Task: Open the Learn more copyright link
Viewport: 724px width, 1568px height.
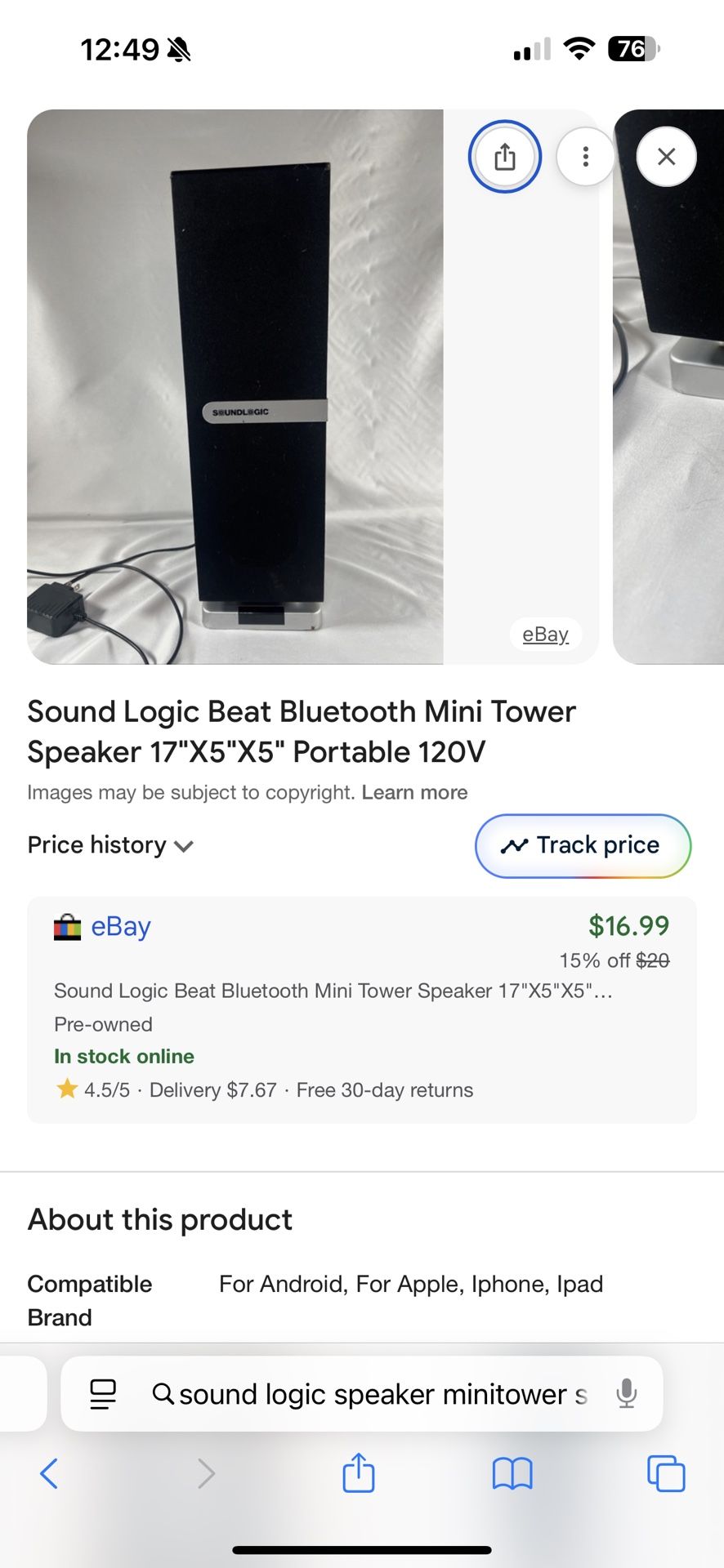Action: [414, 792]
